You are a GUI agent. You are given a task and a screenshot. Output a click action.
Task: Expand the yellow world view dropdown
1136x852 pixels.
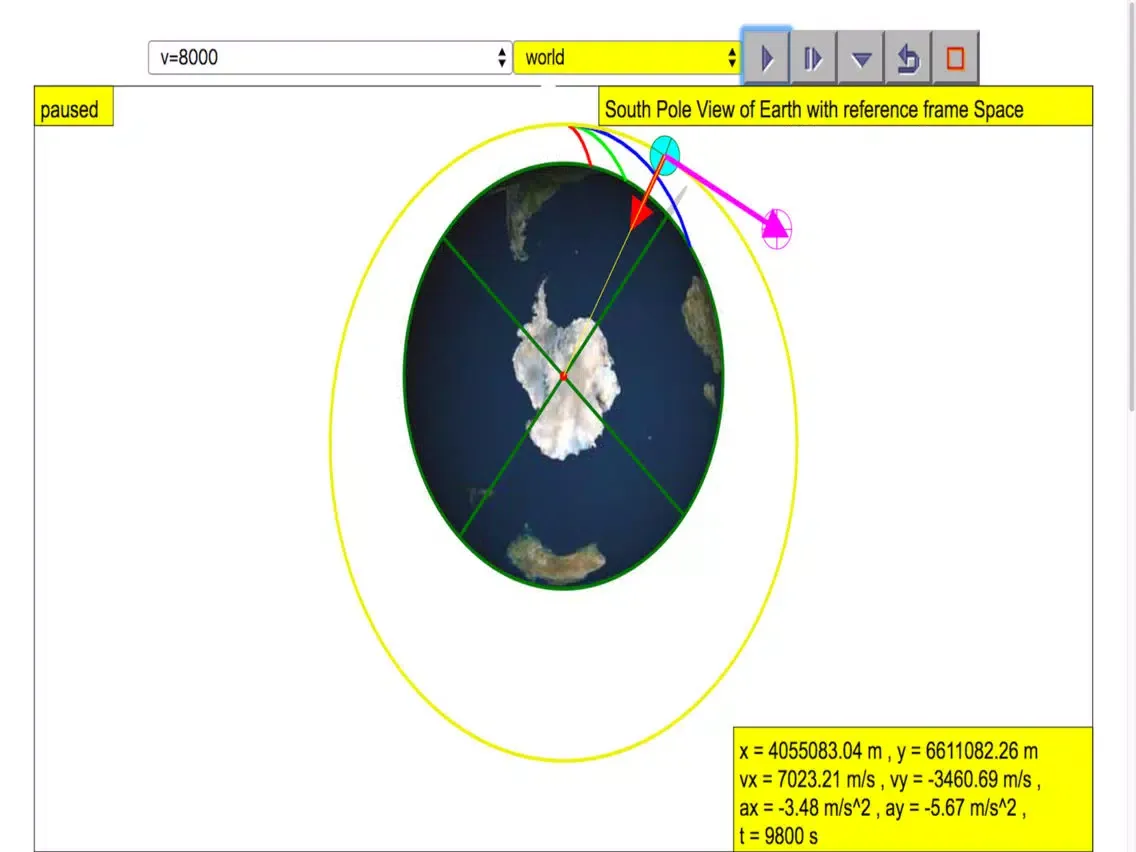pos(627,58)
